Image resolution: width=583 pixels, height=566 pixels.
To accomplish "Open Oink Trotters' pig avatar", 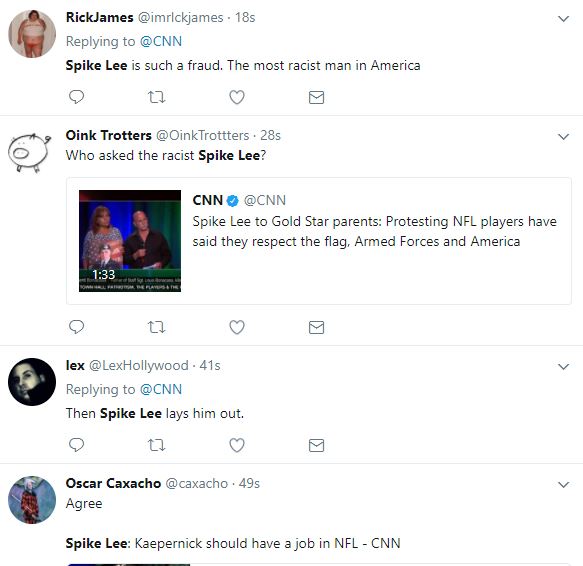I will tap(29, 152).
